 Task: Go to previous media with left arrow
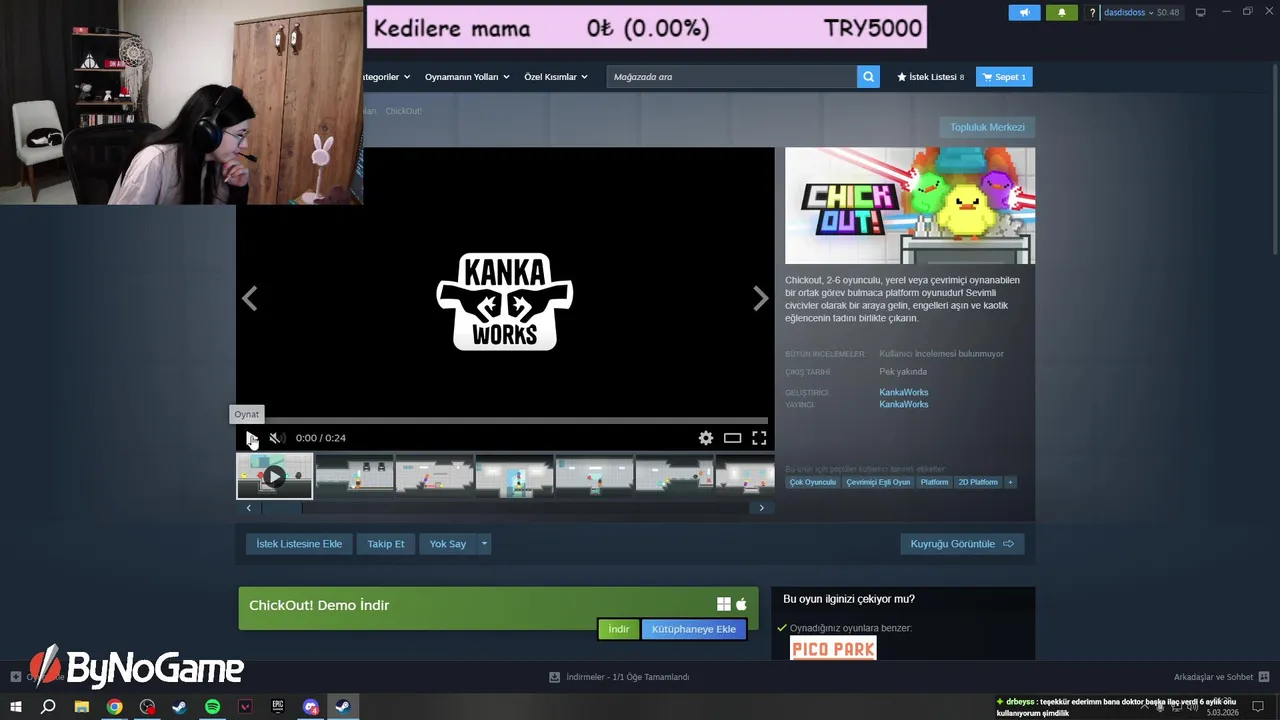pyautogui.click(x=249, y=298)
